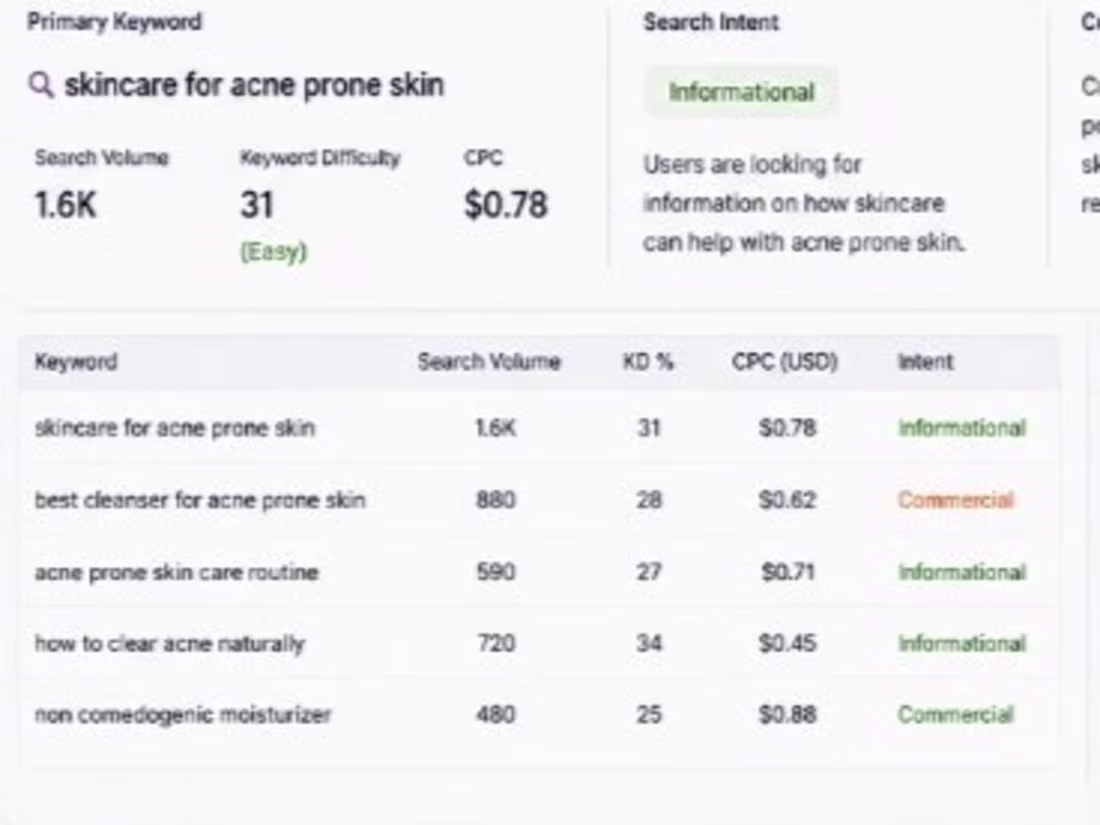Screen dimensions: 1100x825
Task: Sort by KD % column header
Action: (x=648, y=362)
